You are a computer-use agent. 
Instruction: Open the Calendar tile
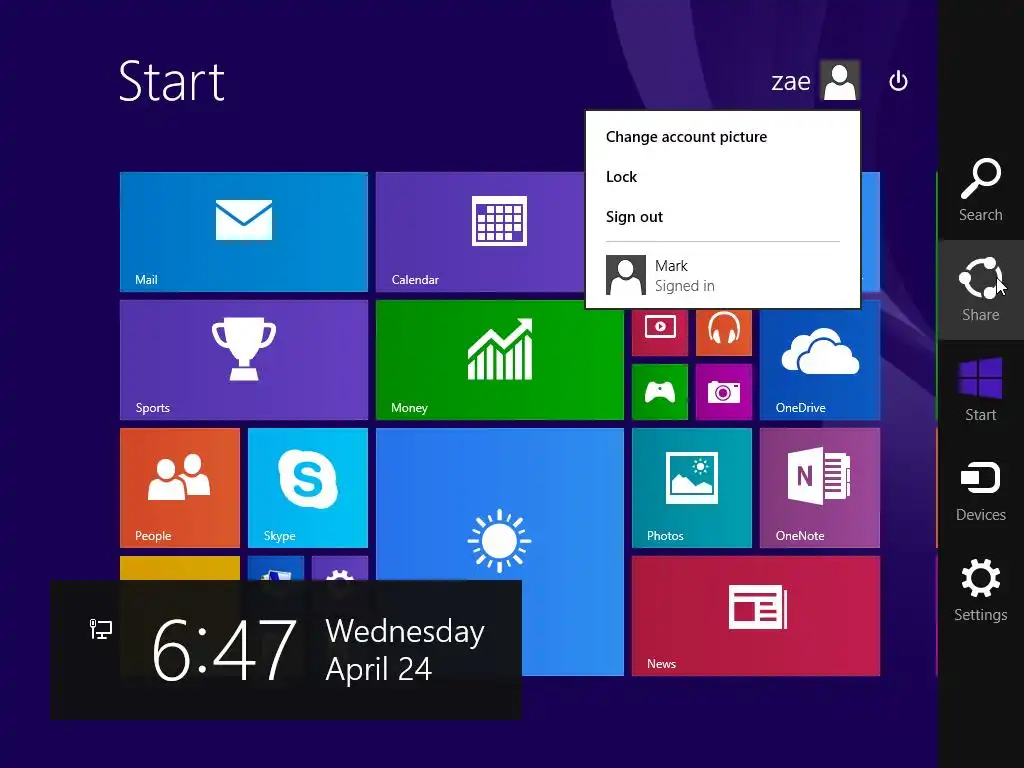tap(481, 231)
